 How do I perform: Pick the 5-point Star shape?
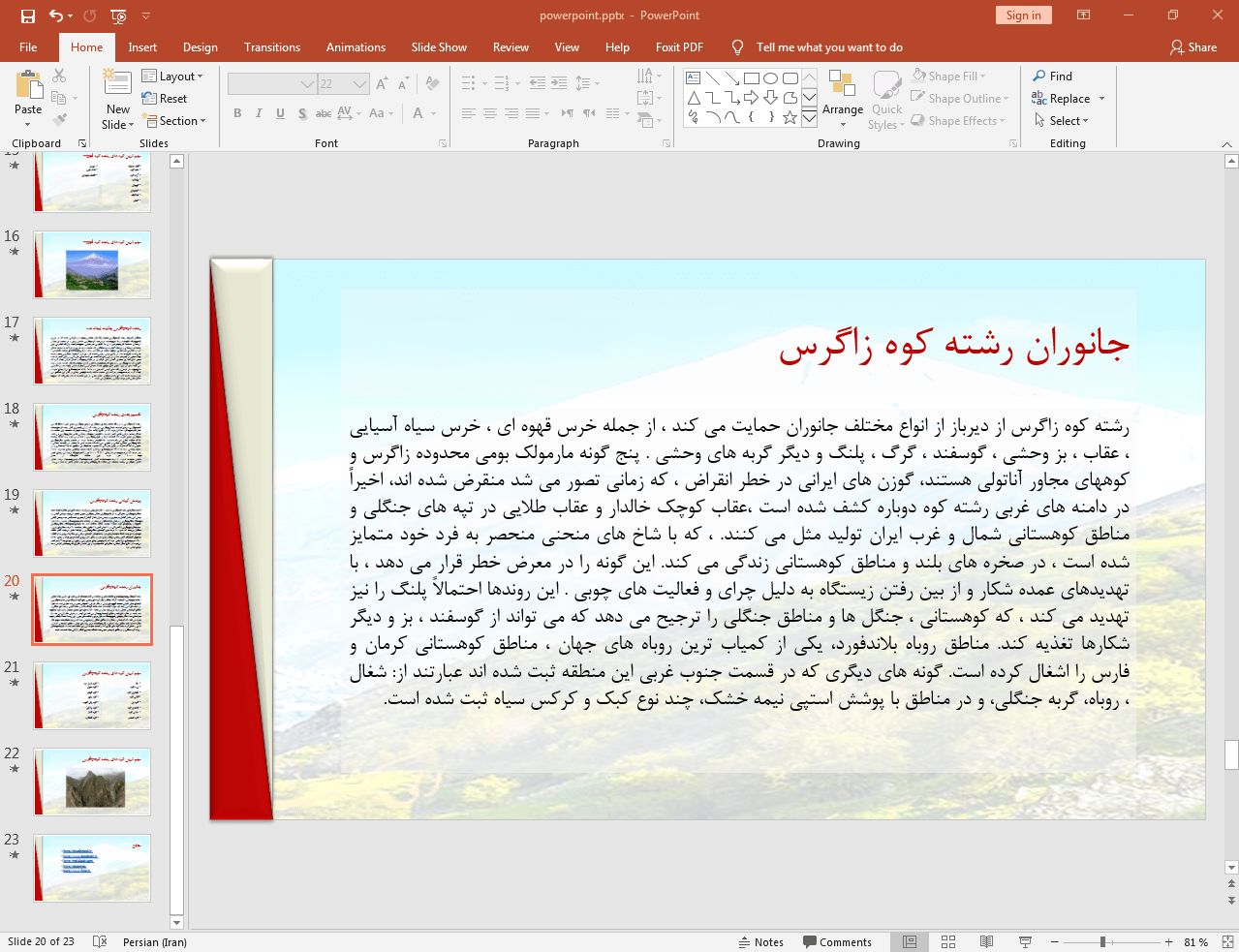(790, 117)
